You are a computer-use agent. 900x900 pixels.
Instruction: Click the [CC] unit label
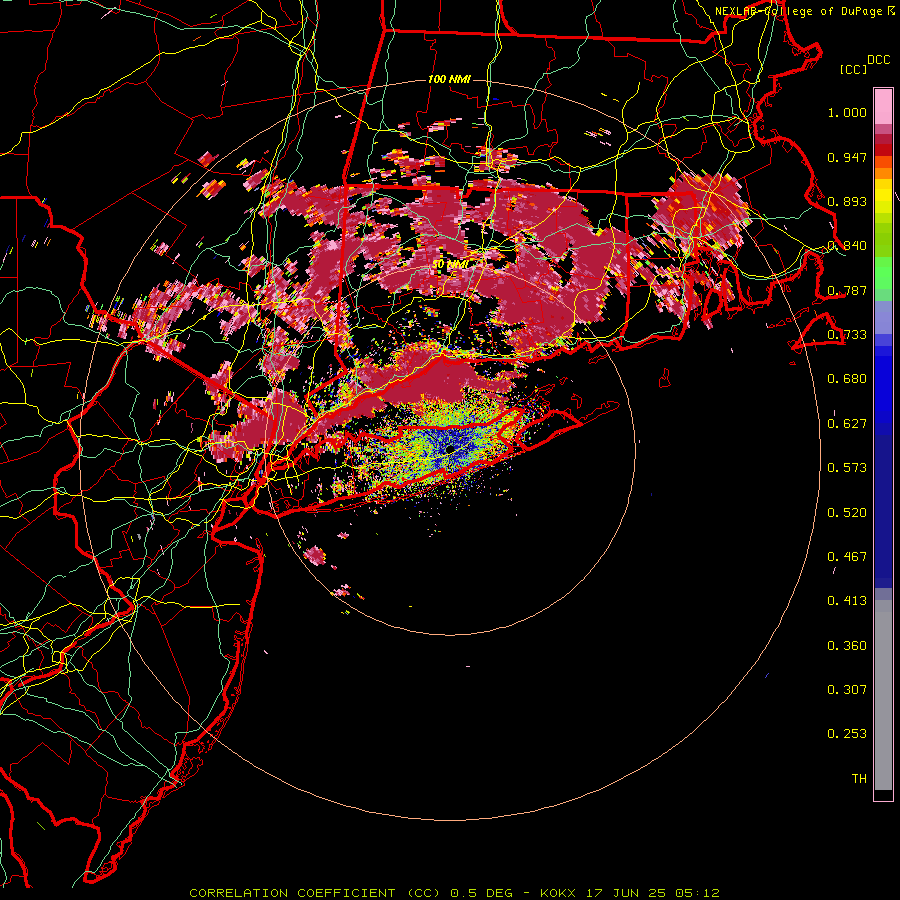pyautogui.click(x=853, y=69)
